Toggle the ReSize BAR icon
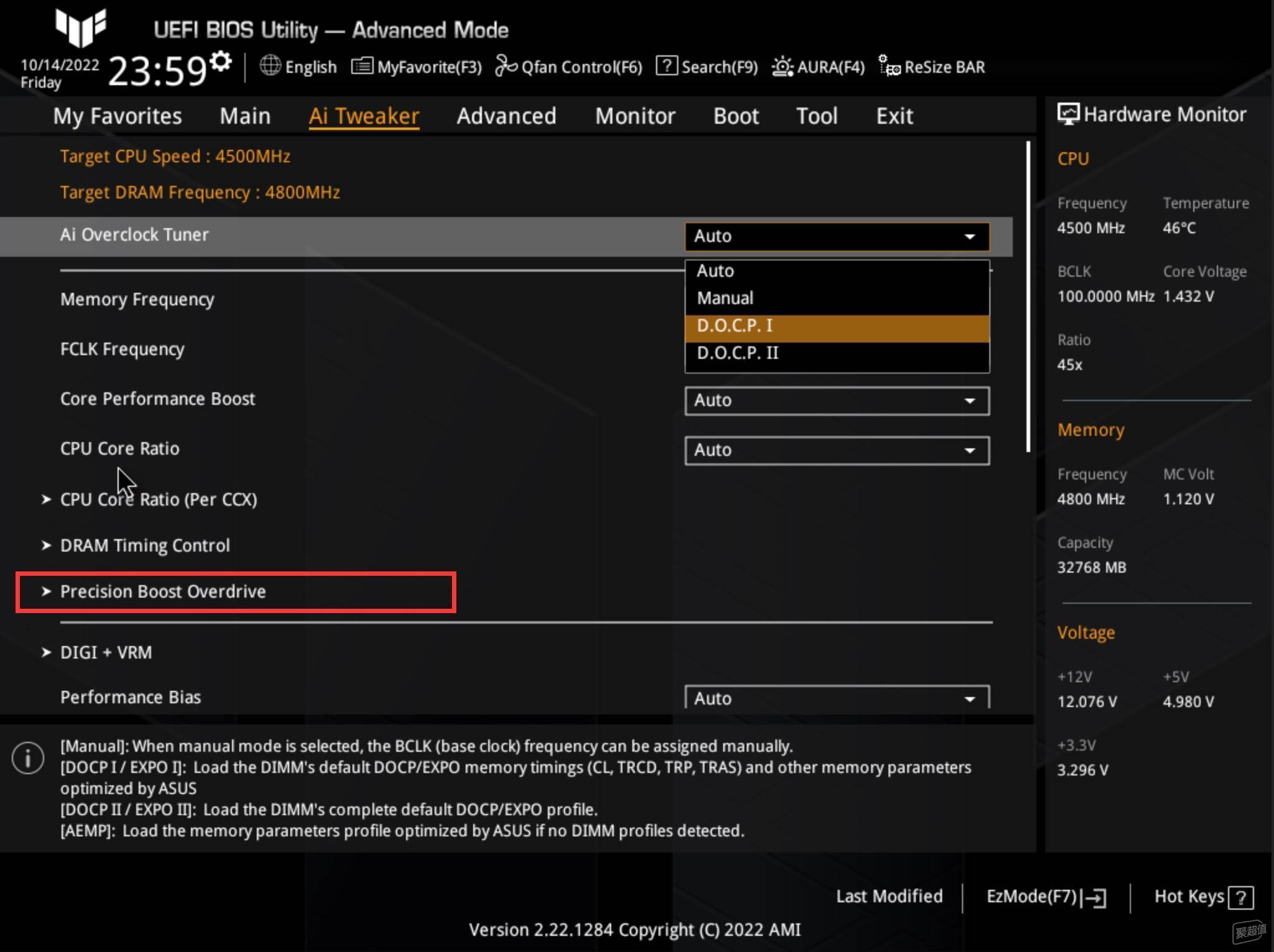This screenshot has width=1274, height=952. (x=889, y=66)
